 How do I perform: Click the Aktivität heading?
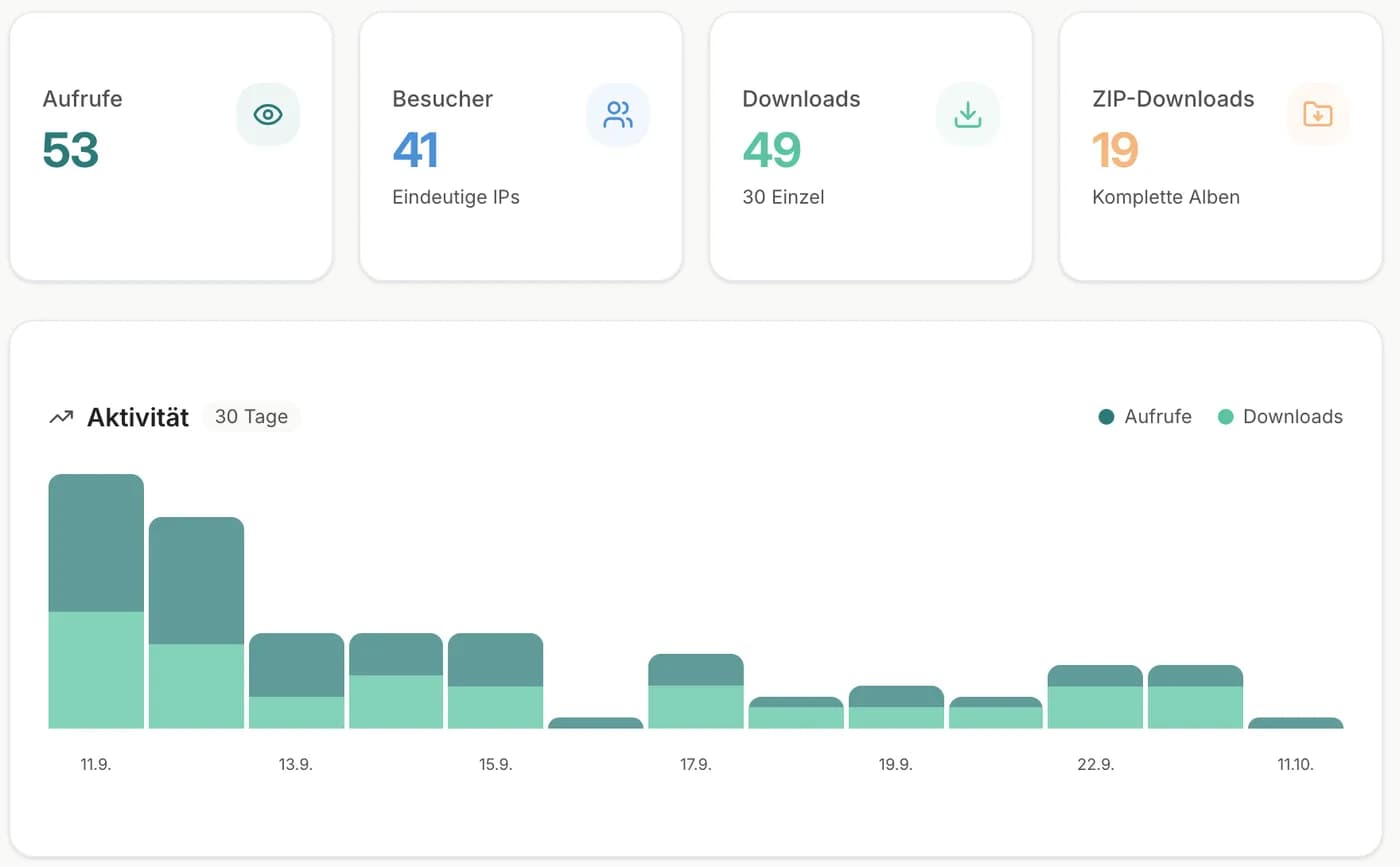[x=138, y=417]
